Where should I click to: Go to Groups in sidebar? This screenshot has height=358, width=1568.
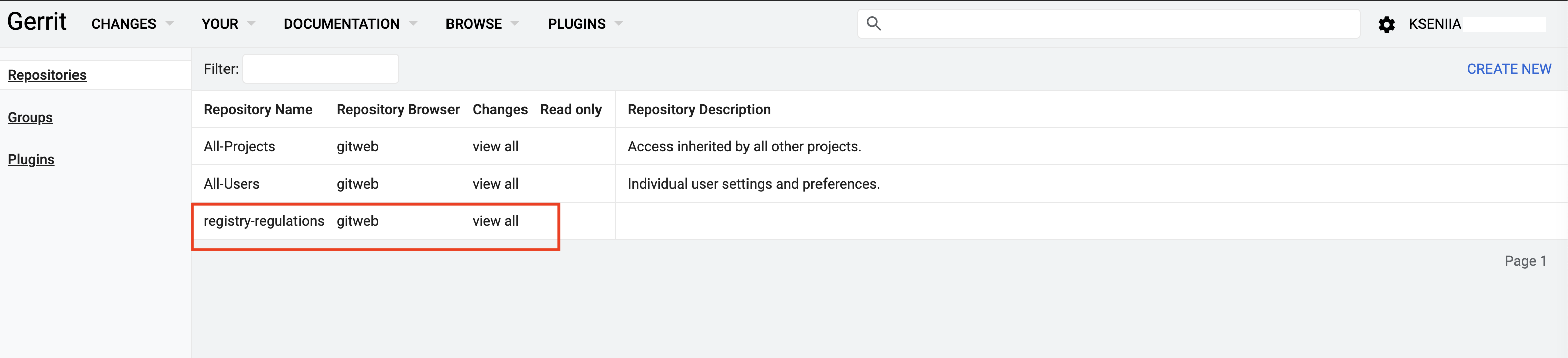pos(30,117)
